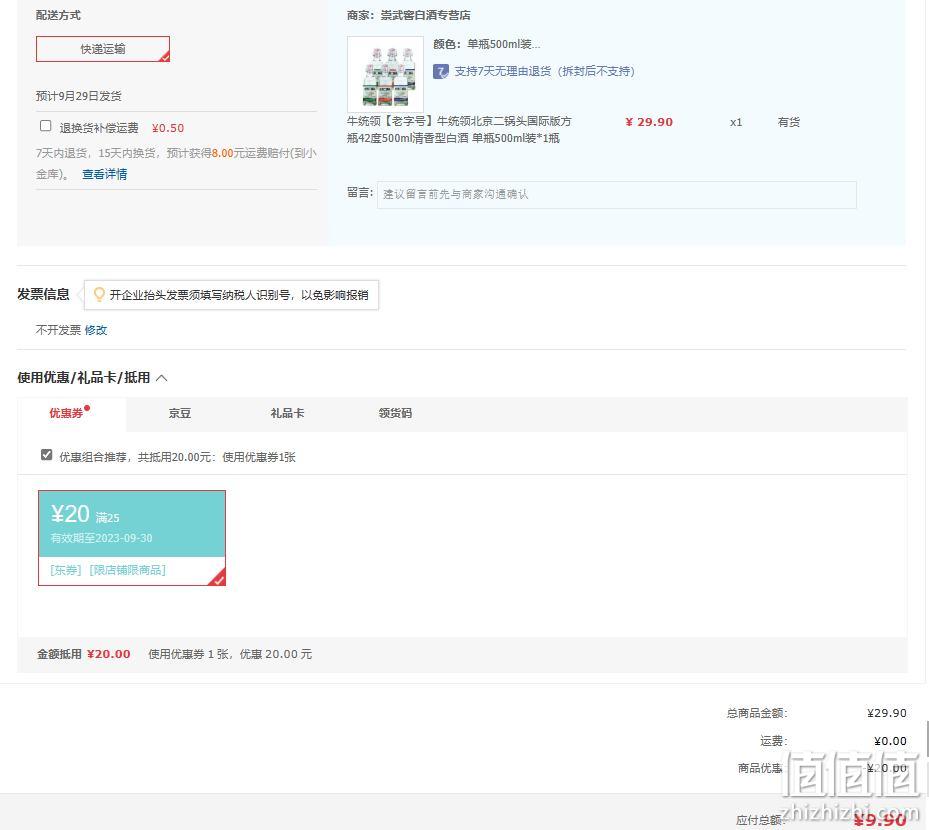Click the [限店铺限商品] coupon label

[127, 570]
